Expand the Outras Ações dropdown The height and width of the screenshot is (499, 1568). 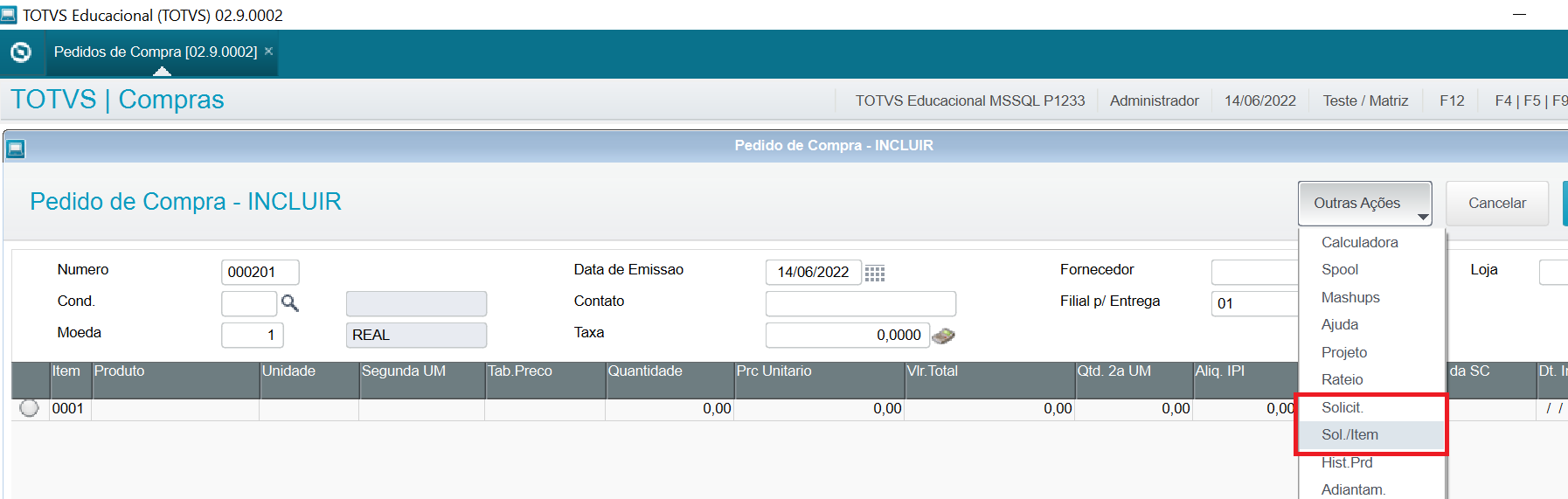click(1364, 203)
